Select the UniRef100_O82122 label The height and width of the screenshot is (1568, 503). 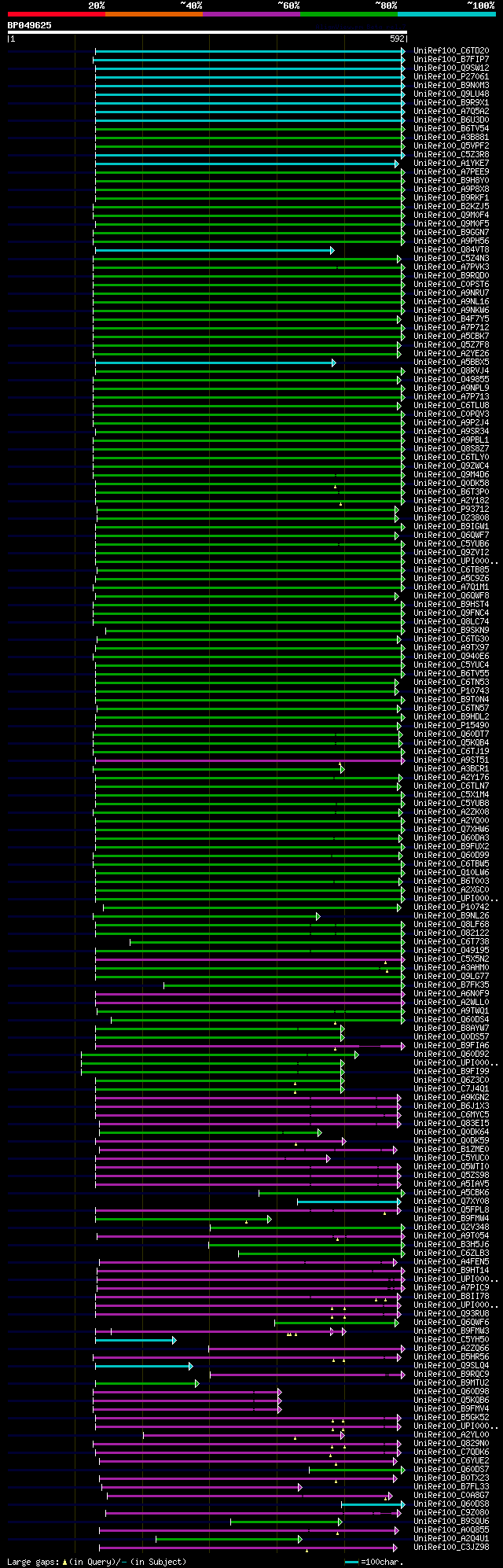click(x=451, y=933)
